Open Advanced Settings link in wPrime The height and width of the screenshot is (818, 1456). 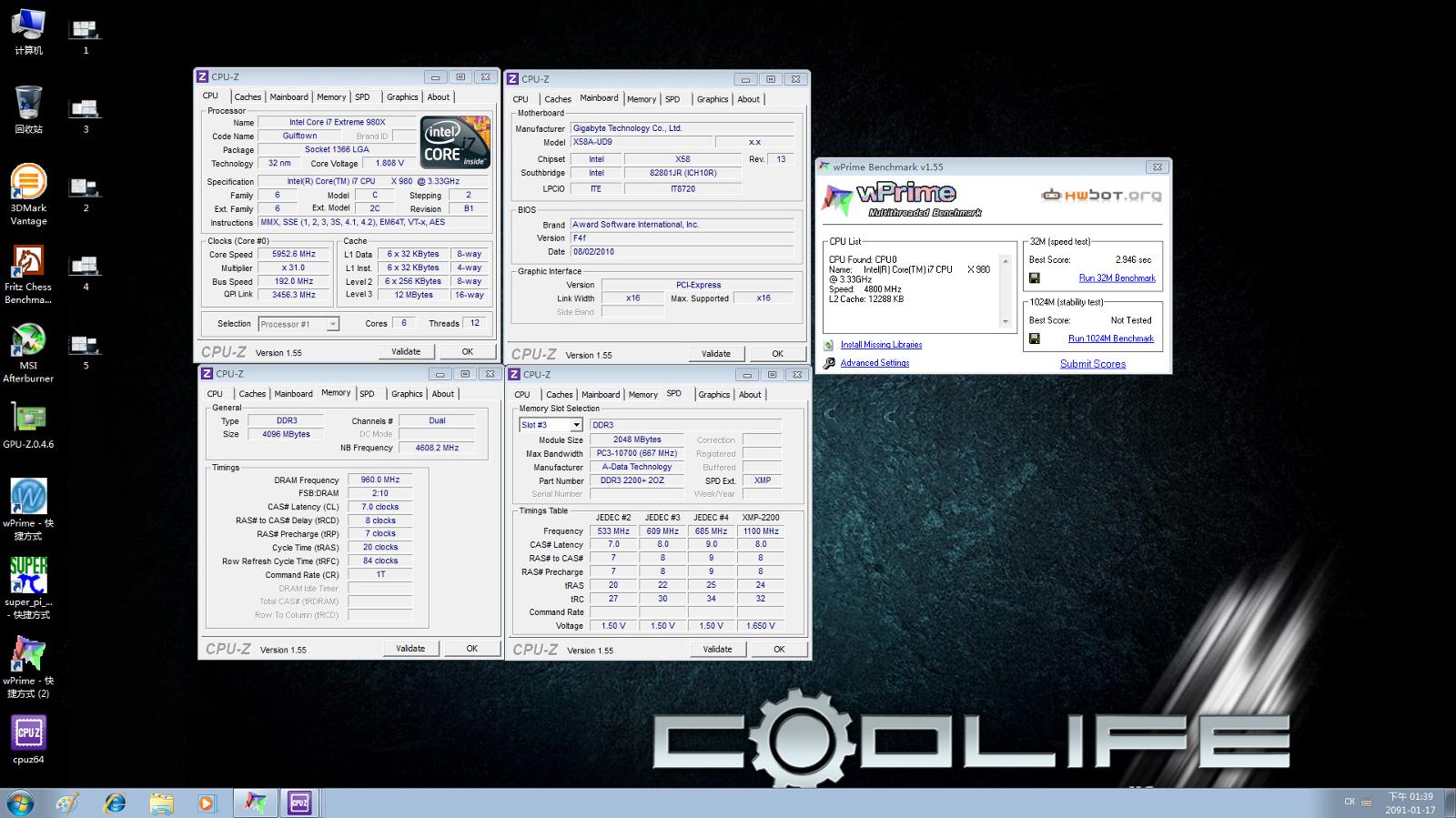875,363
